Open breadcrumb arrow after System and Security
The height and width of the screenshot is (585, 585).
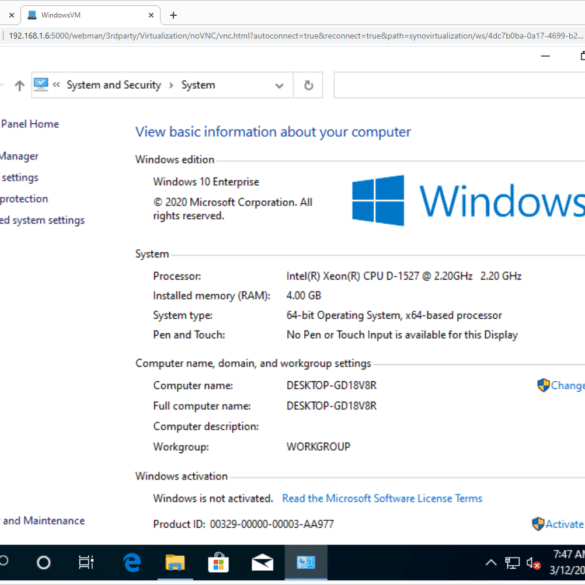coord(171,85)
